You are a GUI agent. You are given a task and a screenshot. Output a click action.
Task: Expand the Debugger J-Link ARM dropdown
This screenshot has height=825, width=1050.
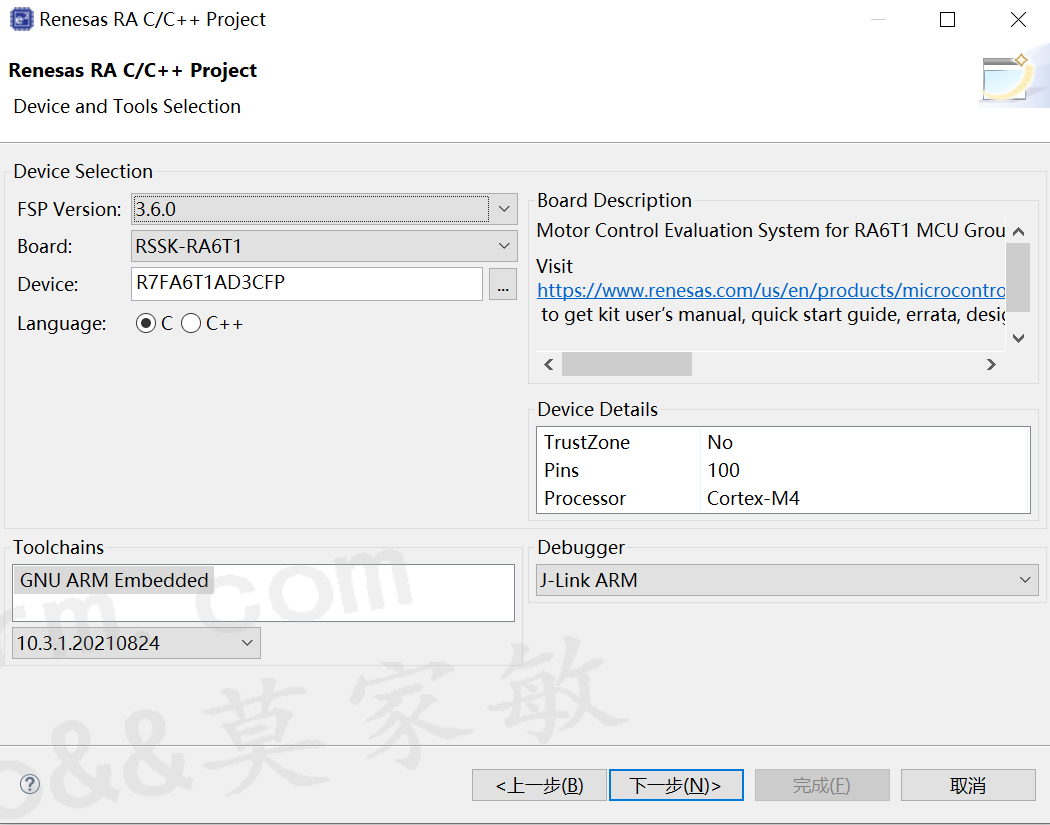(x=787, y=580)
